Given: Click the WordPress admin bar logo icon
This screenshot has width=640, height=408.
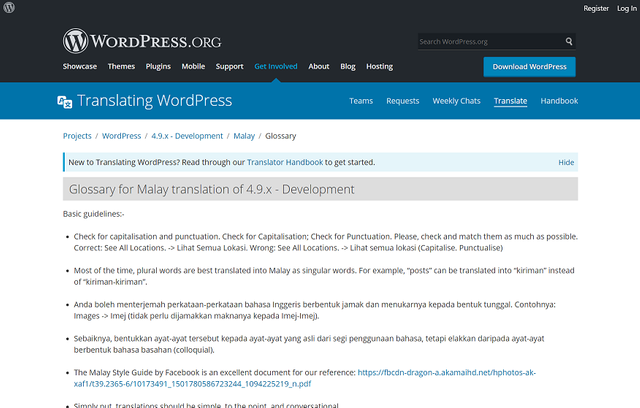Looking at the screenshot, I should (9, 7).
